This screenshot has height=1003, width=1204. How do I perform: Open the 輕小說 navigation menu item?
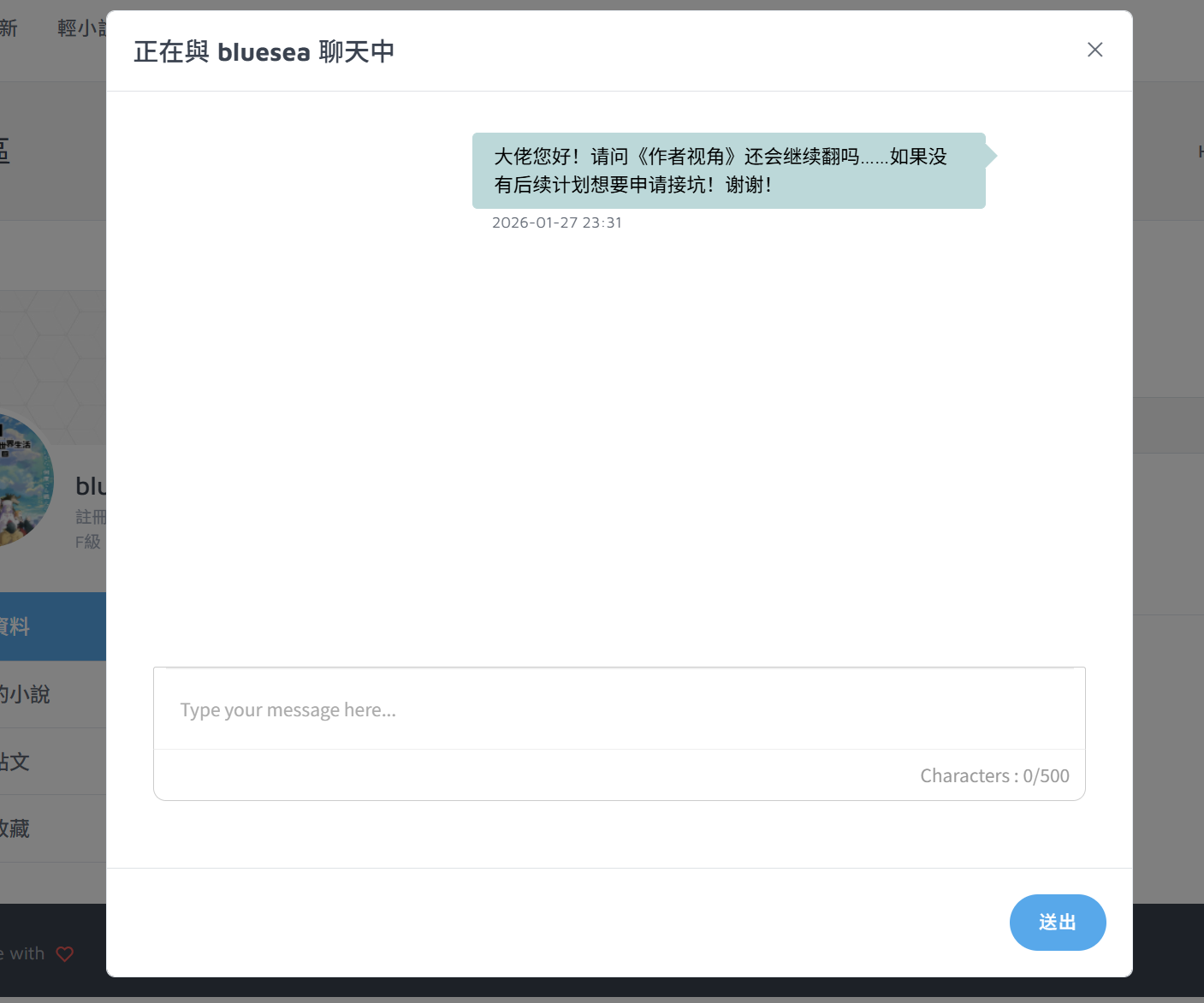(x=81, y=28)
